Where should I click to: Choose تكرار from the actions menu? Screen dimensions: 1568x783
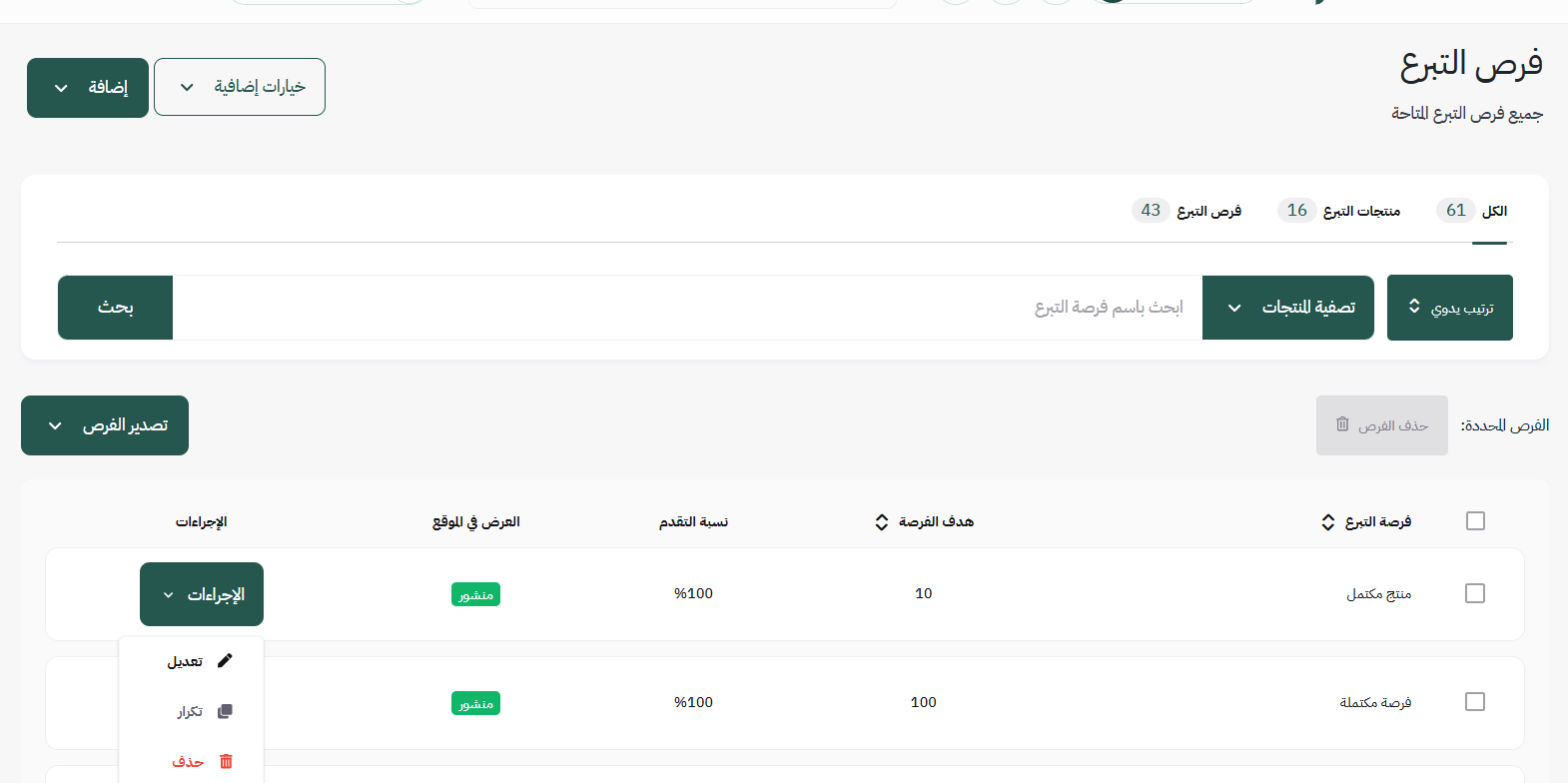tap(192, 711)
